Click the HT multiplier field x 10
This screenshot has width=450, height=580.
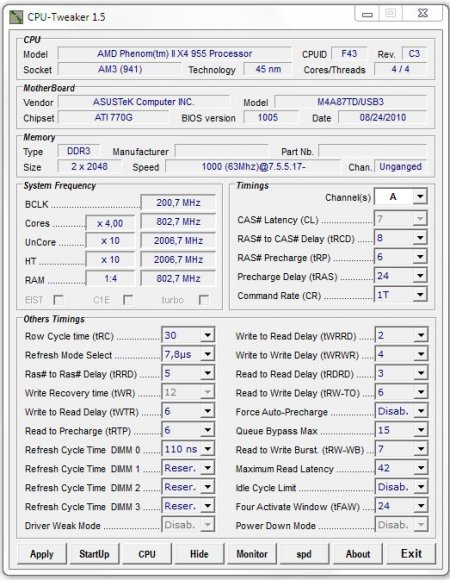pyautogui.click(x=110, y=260)
